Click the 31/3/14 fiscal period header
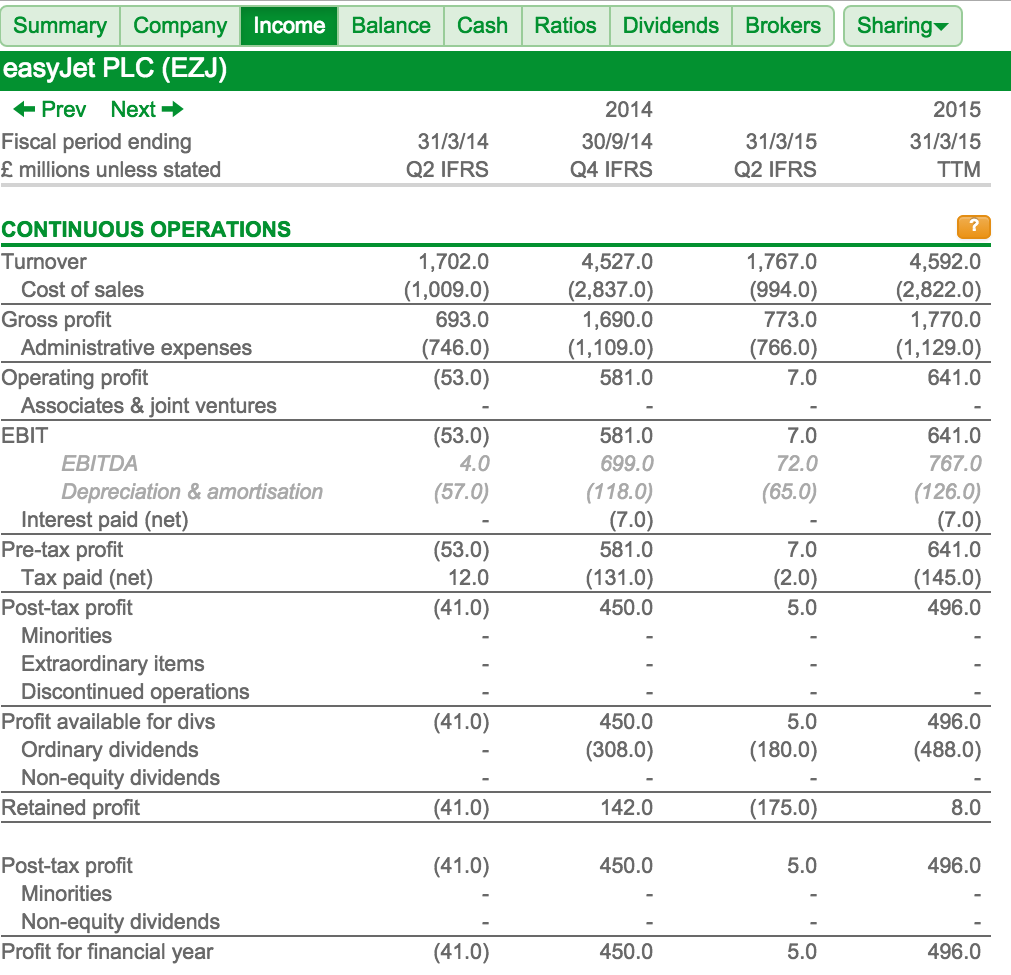The width and height of the screenshot is (1011, 975). pos(453,141)
